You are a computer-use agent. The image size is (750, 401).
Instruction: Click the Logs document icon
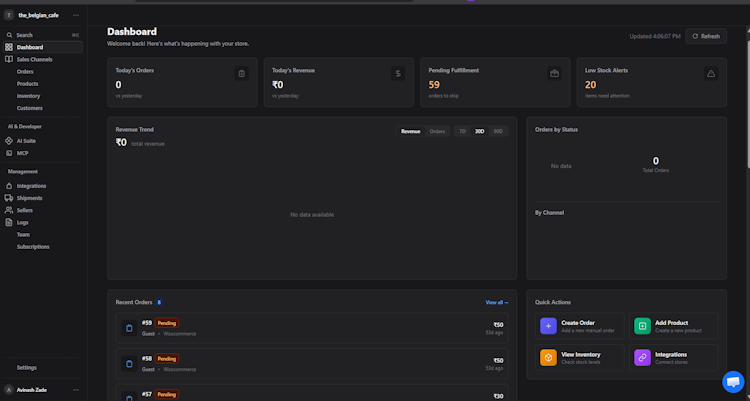point(9,222)
